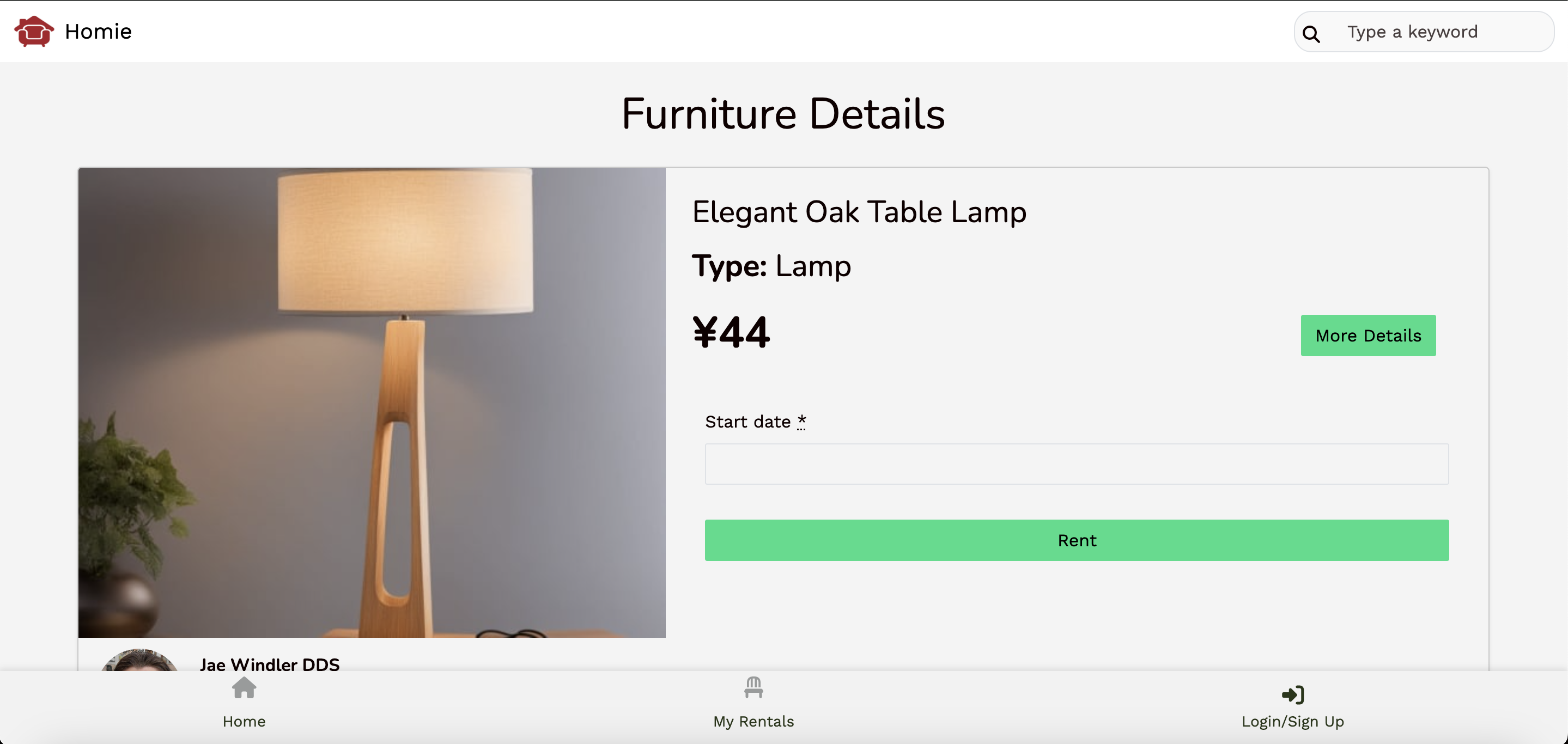Click Jae Windler DDS profile avatar

[x=139, y=660]
